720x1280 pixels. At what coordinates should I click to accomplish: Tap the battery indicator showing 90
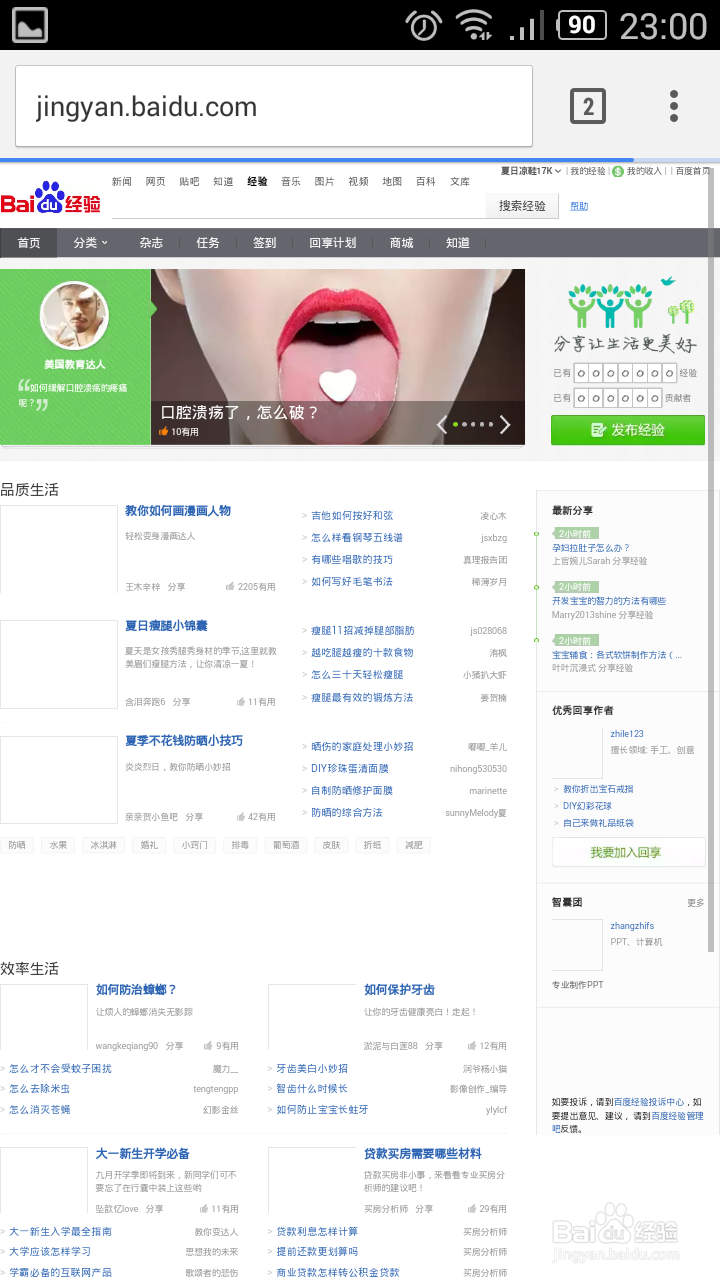point(583,24)
